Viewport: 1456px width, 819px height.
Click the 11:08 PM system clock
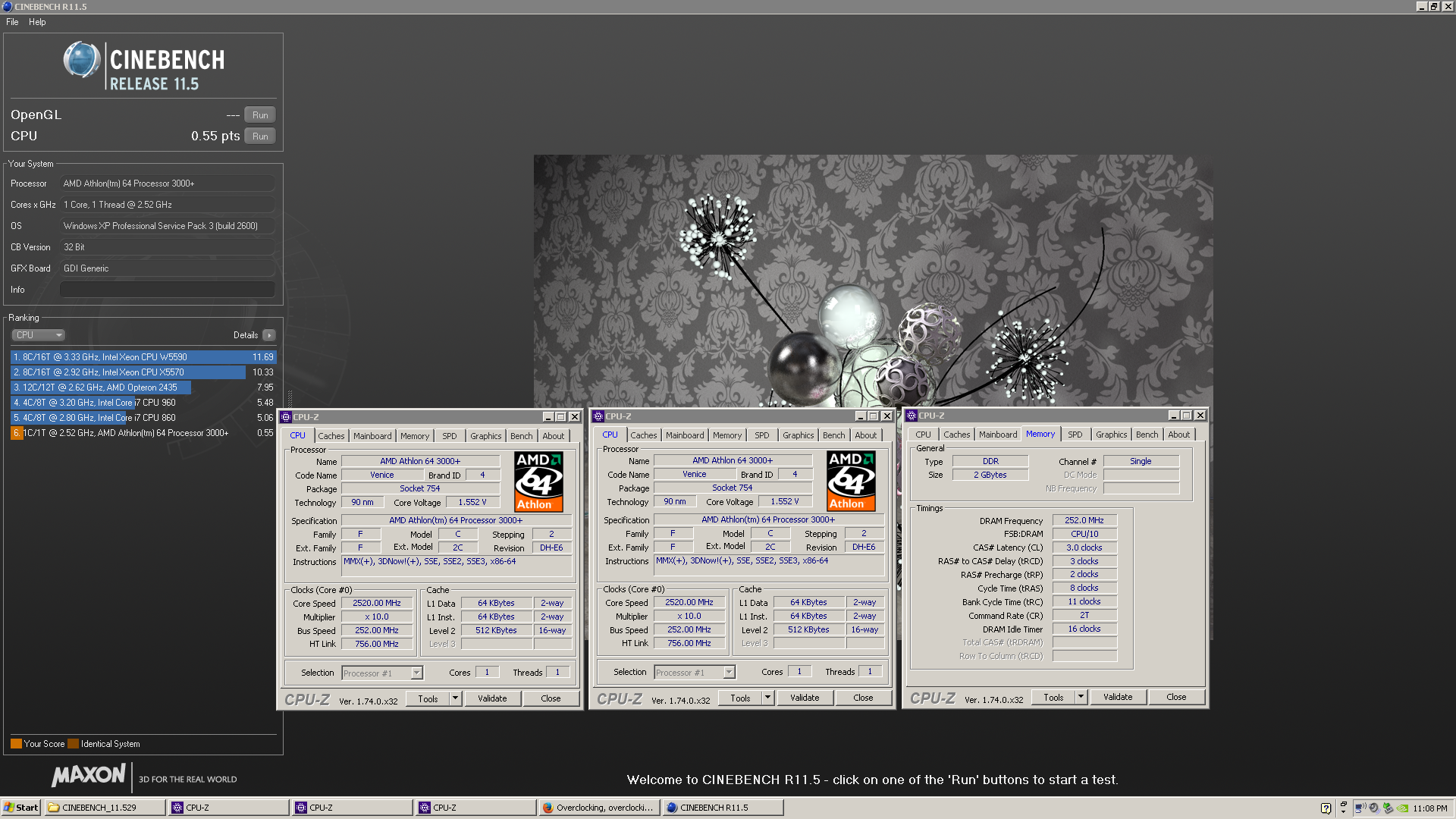pyautogui.click(x=1430, y=808)
